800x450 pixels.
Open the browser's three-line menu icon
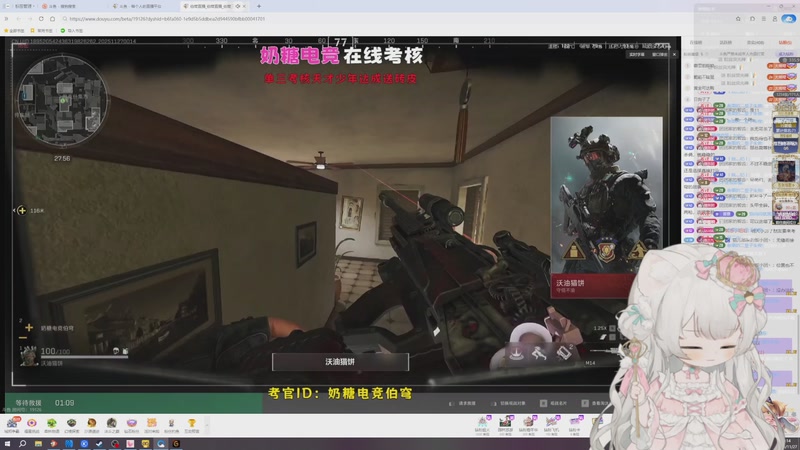[x=763, y=19]
